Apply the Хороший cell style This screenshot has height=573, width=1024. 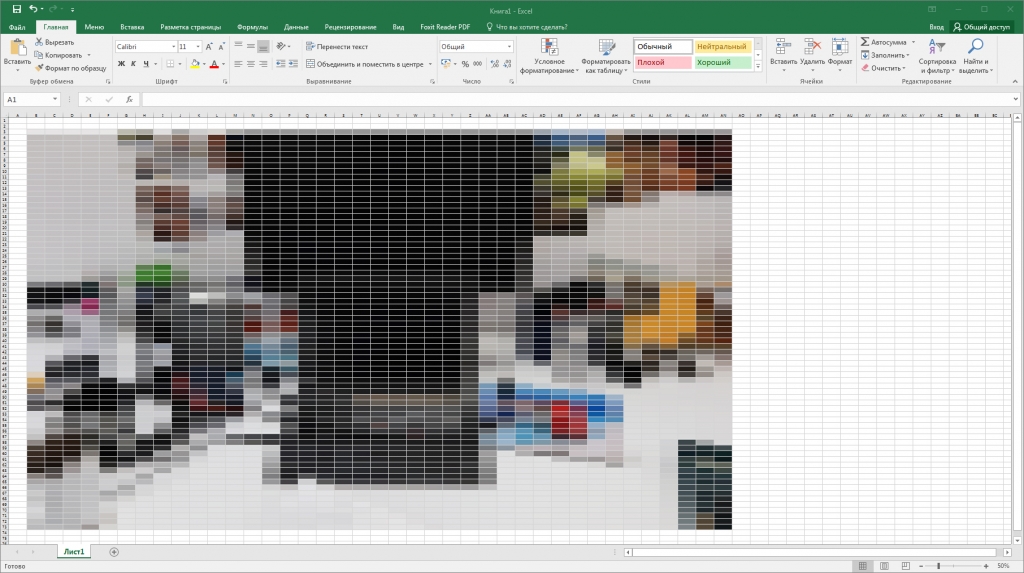pos(722,63)
